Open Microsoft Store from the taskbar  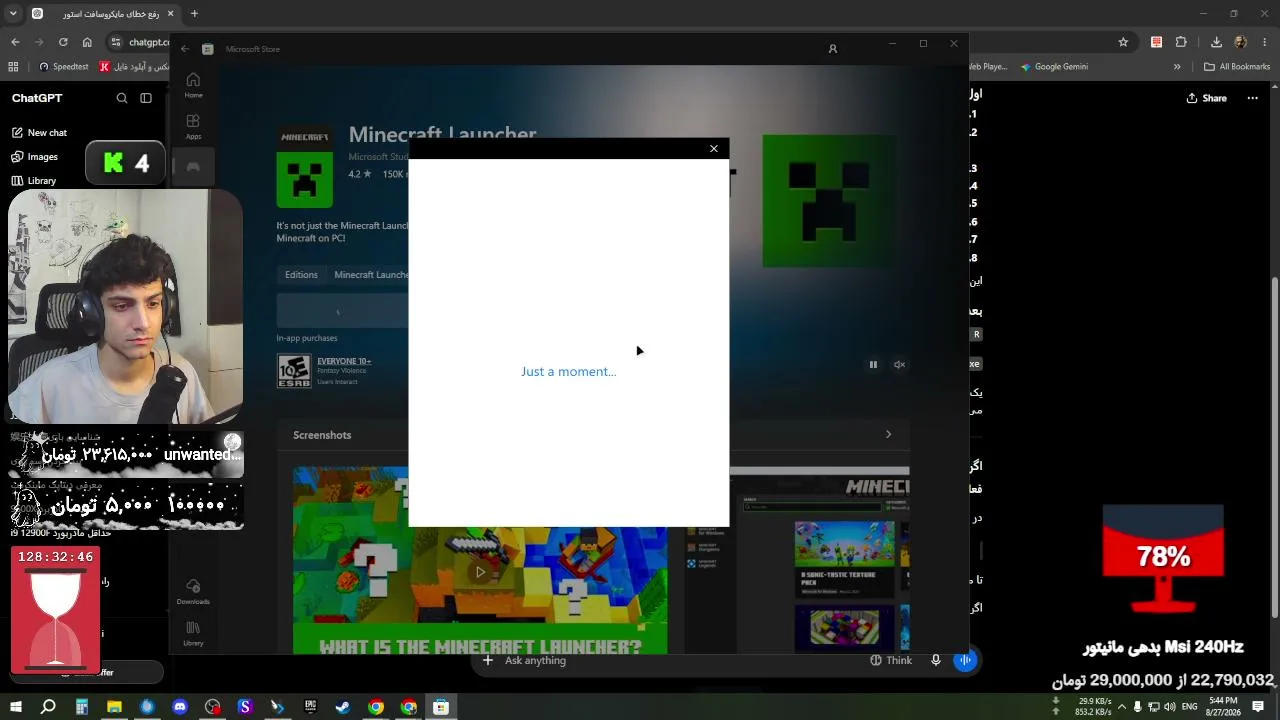click(441, 707)
